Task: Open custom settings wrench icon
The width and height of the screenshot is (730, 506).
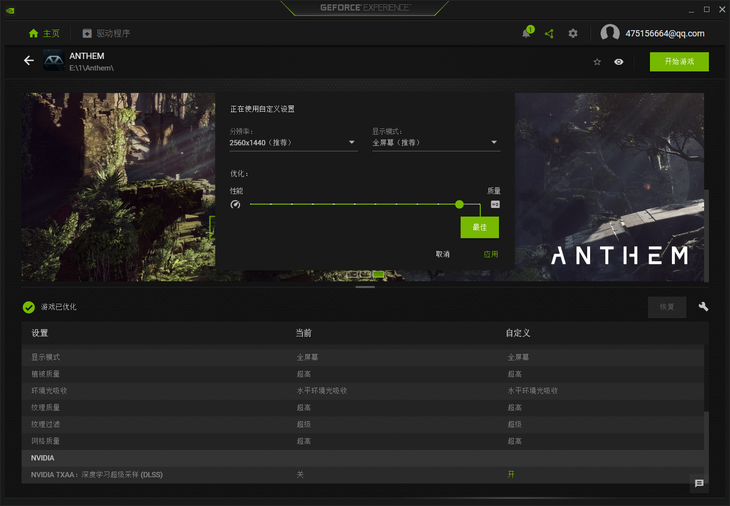Action: tap(703, 306)
